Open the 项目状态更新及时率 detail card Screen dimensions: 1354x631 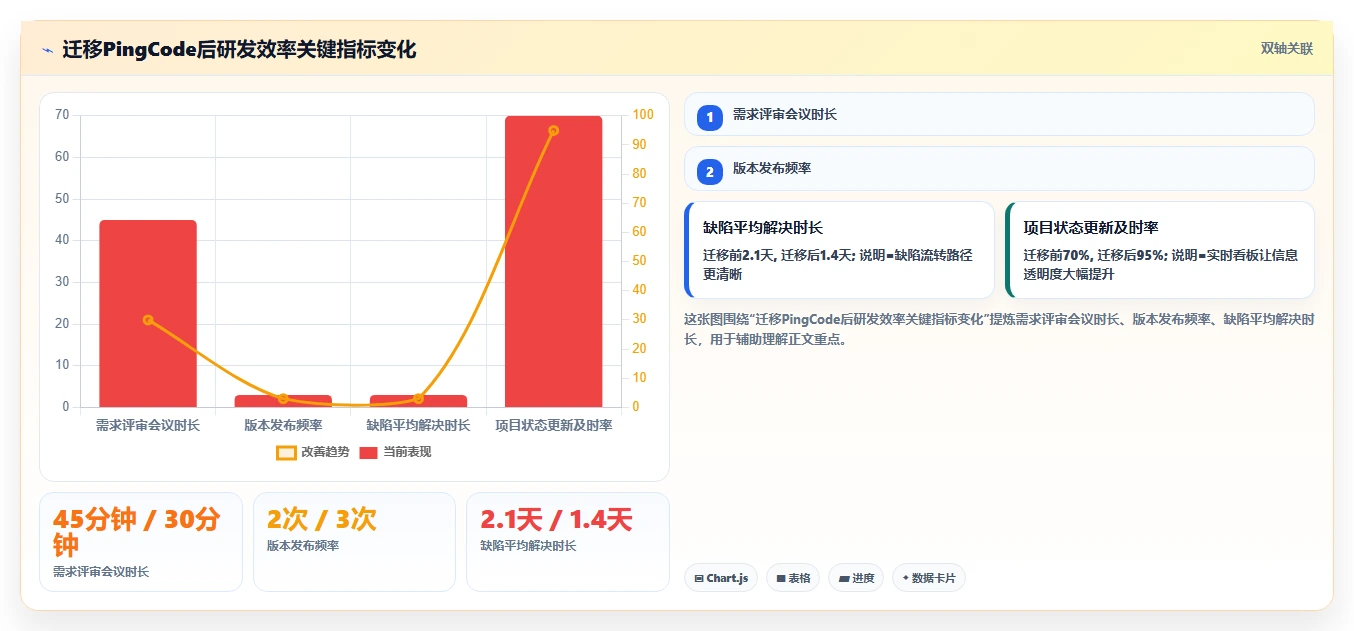tap(1160, 250)
